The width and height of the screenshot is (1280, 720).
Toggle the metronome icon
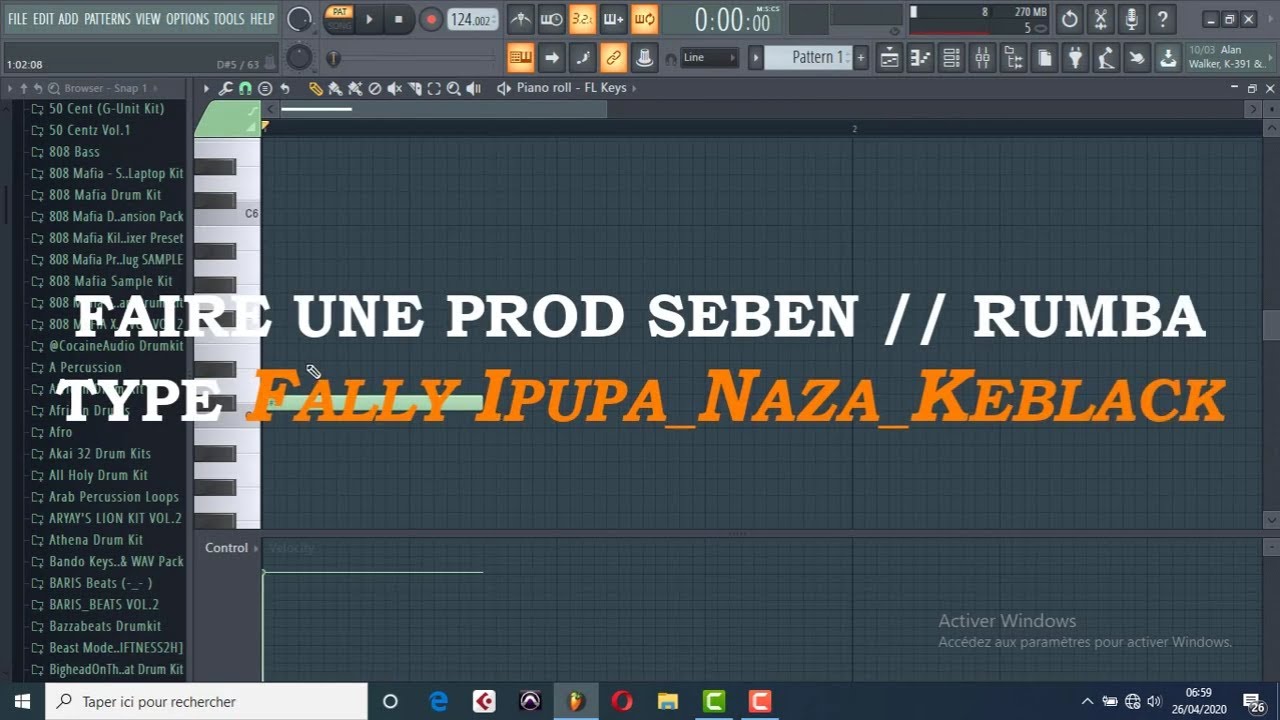[521, 19]
